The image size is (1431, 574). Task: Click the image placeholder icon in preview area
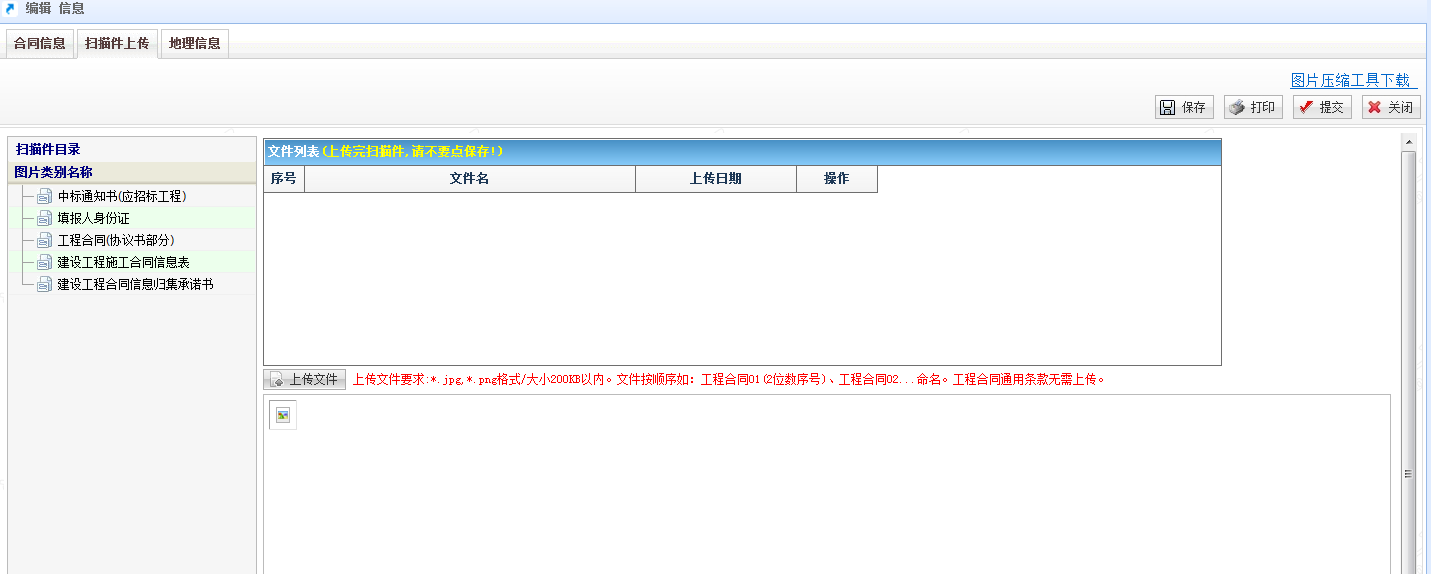283,415
